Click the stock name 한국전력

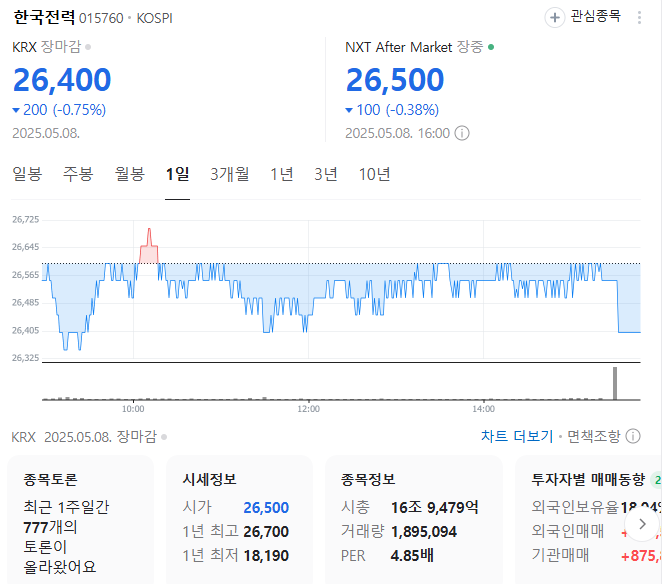coord(44,18)
